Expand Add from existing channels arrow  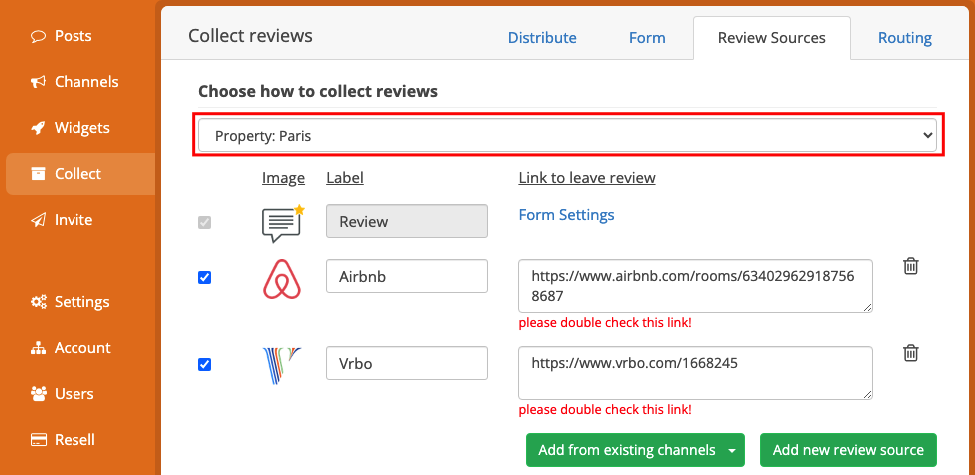click(732, 450)
